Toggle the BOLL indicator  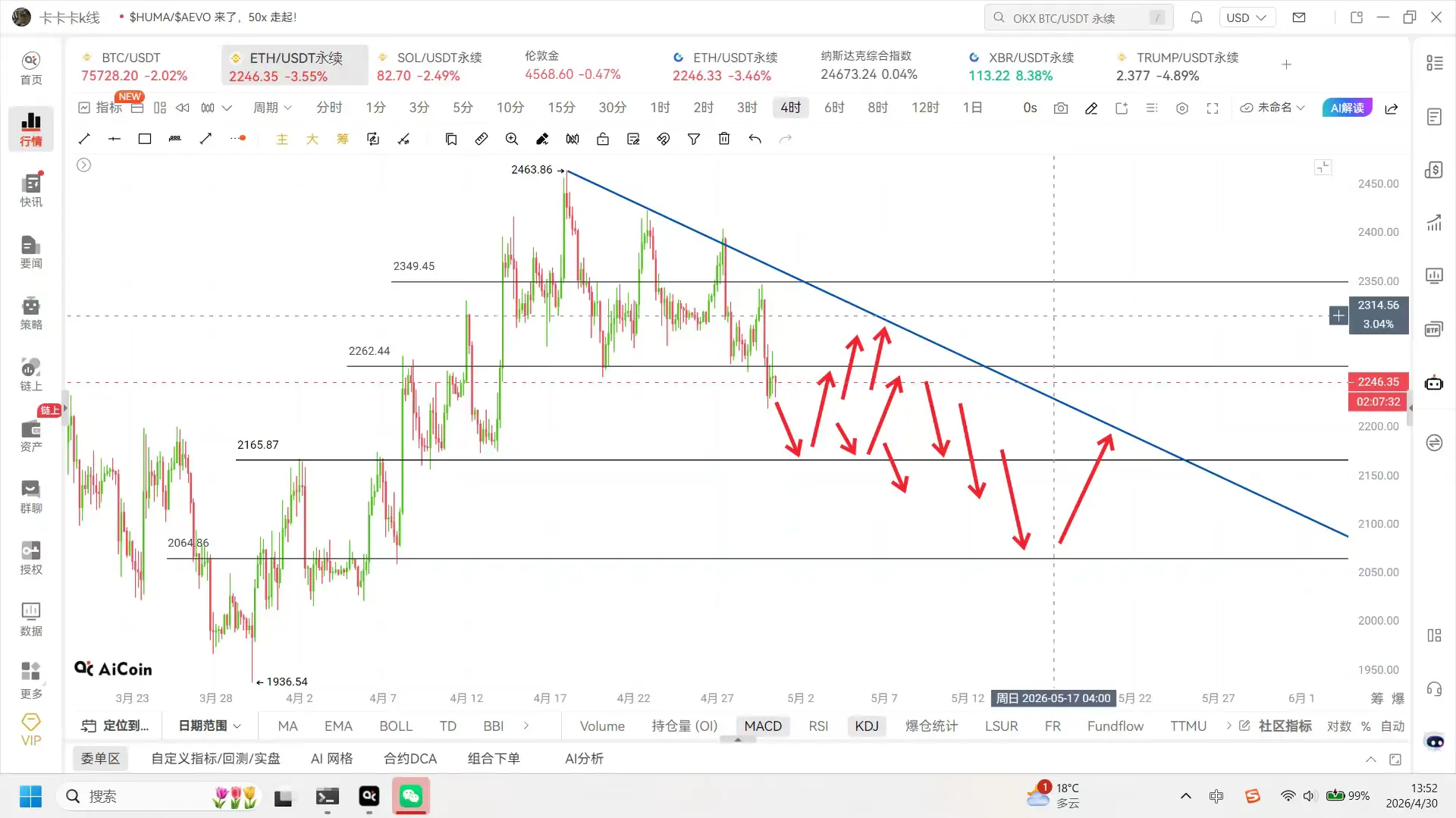(396, 726)
